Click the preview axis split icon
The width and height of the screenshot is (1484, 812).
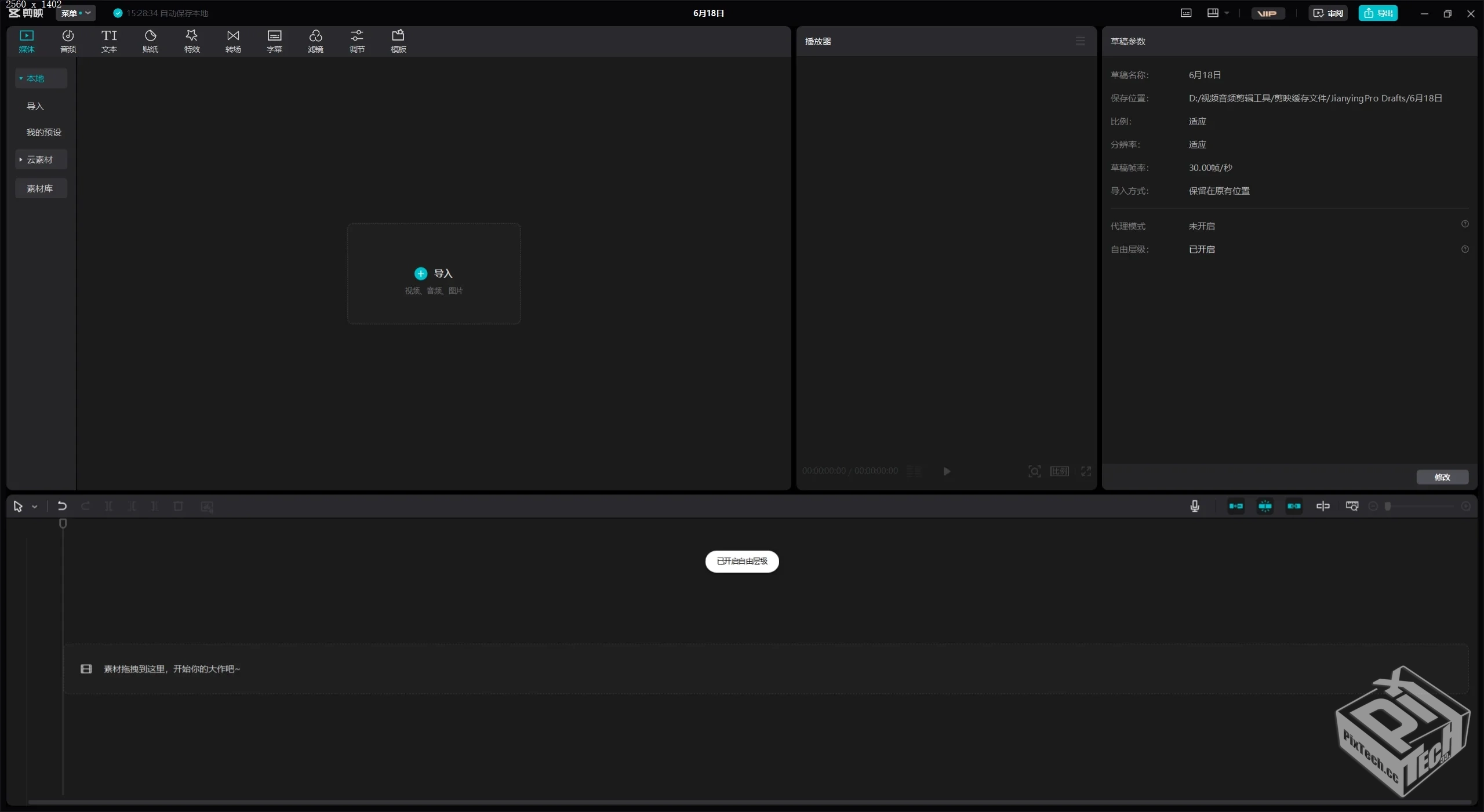pyautogui.click(x=1323, y=506)
